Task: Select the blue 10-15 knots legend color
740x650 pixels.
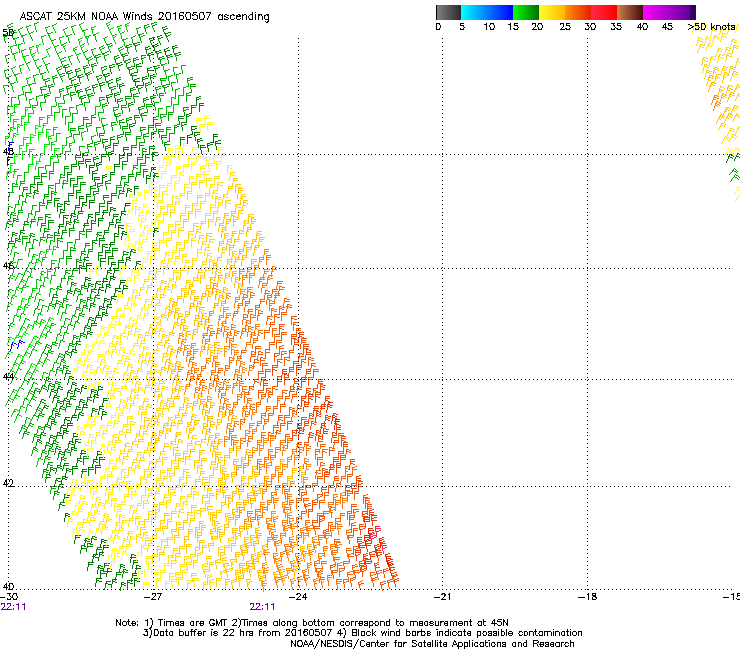Action: click(x=500, y=12)
